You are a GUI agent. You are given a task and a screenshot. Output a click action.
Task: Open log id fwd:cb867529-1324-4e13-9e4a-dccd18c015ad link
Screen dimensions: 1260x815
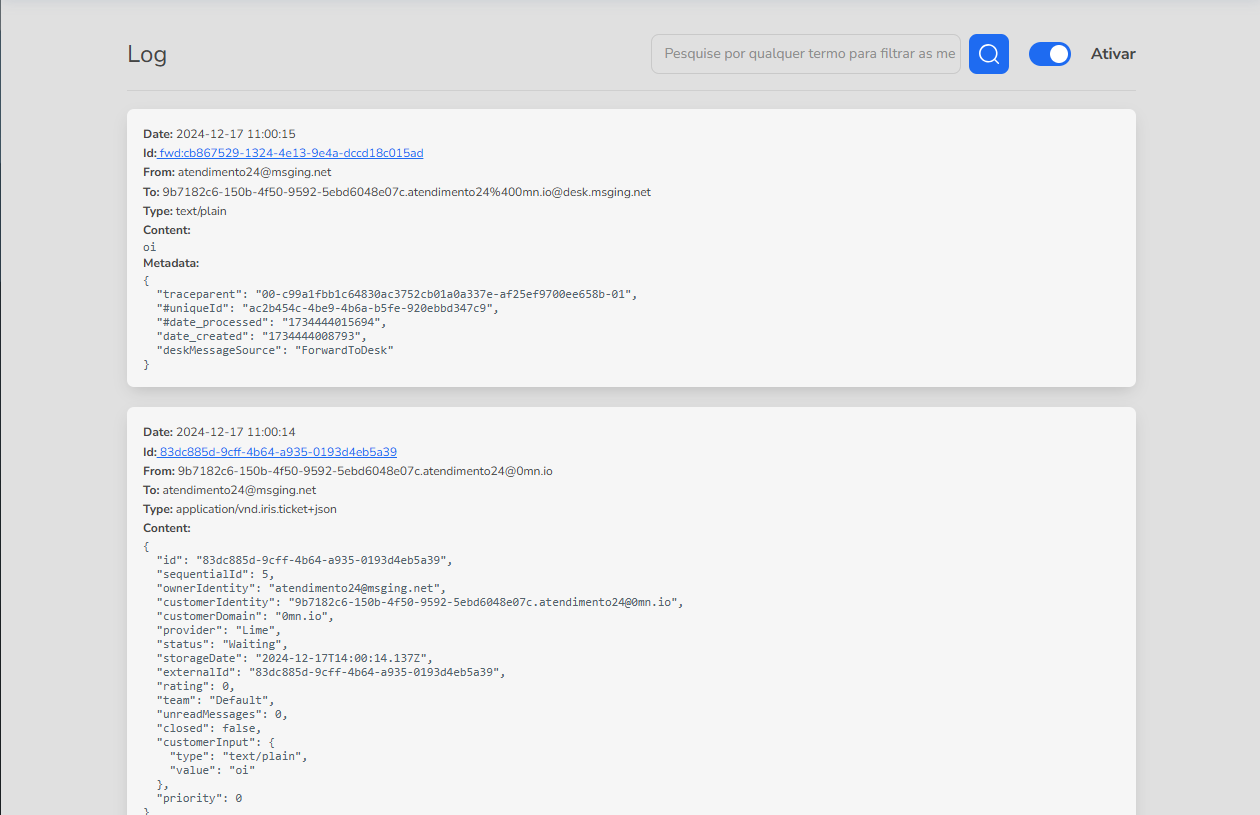[291, 153]
